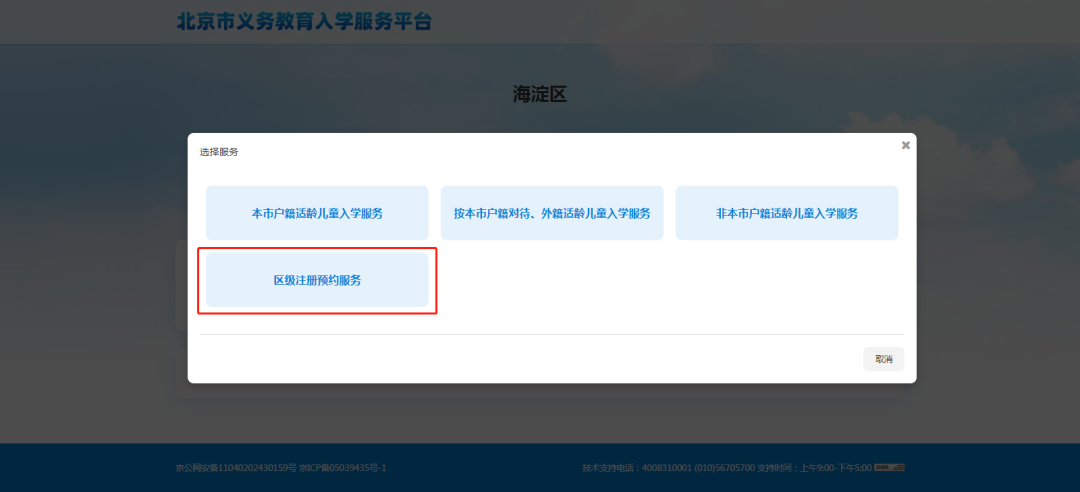The width and height of the screenshot is (1080, 492).
Task: Click the small statistics badge icon in footer
Action: click(889, 468)
